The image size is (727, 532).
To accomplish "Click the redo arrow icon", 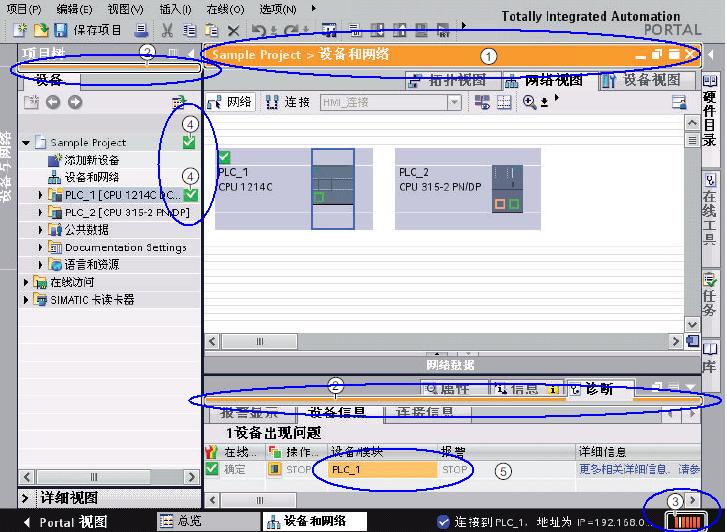I will click(291, 31).
